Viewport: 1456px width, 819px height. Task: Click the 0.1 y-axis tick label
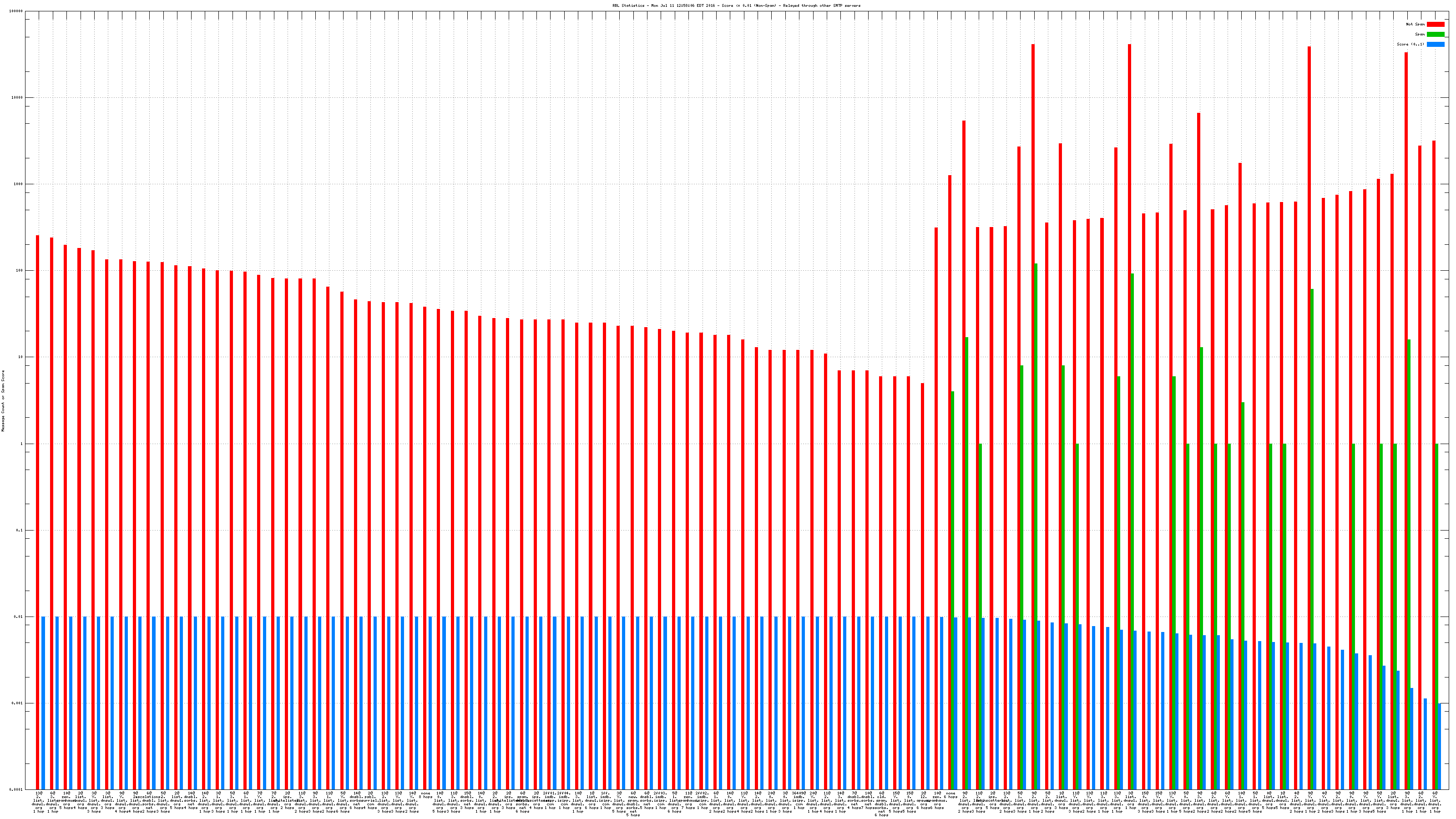point(19,530)
